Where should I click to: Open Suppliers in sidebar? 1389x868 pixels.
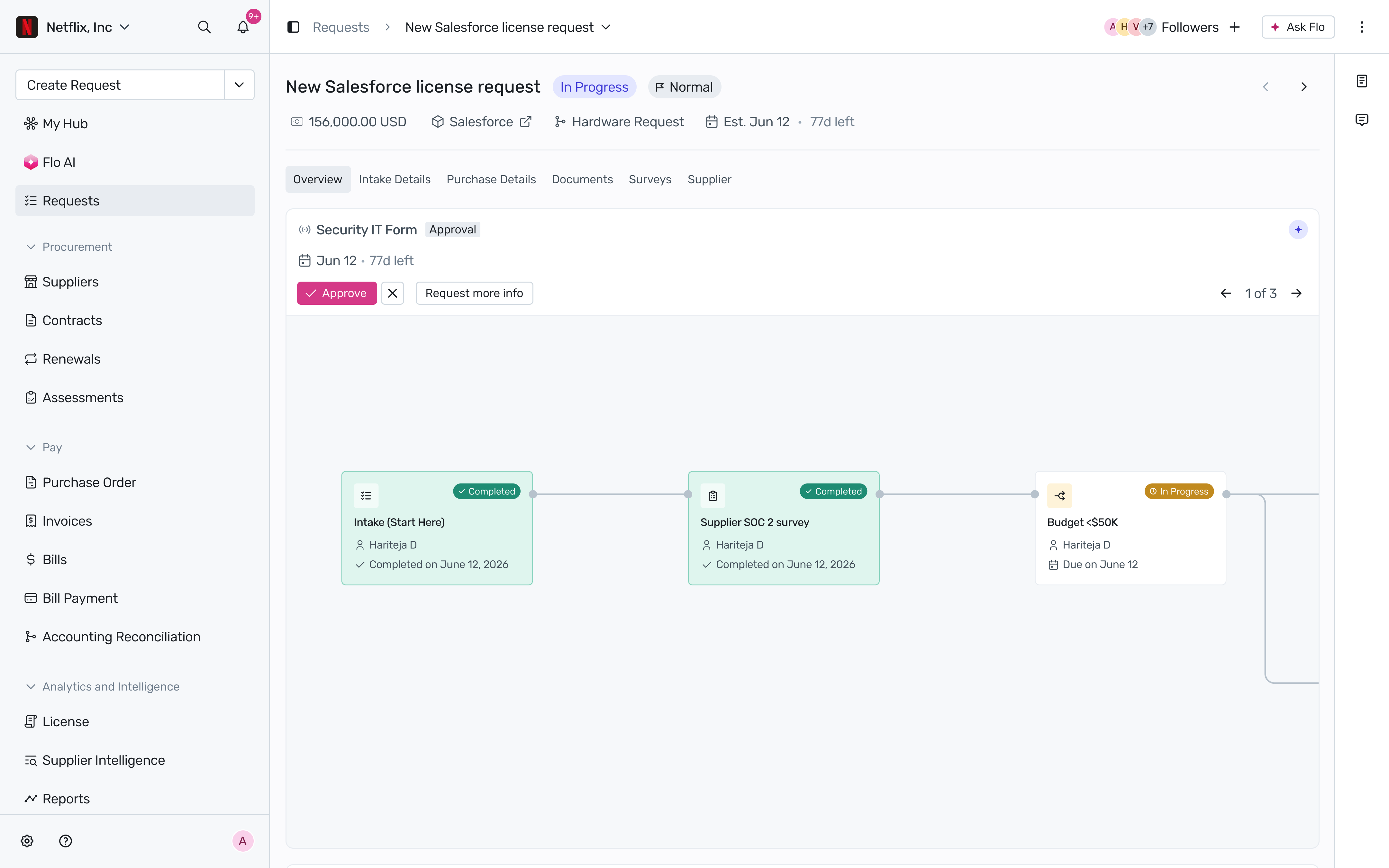coord(135,282)
